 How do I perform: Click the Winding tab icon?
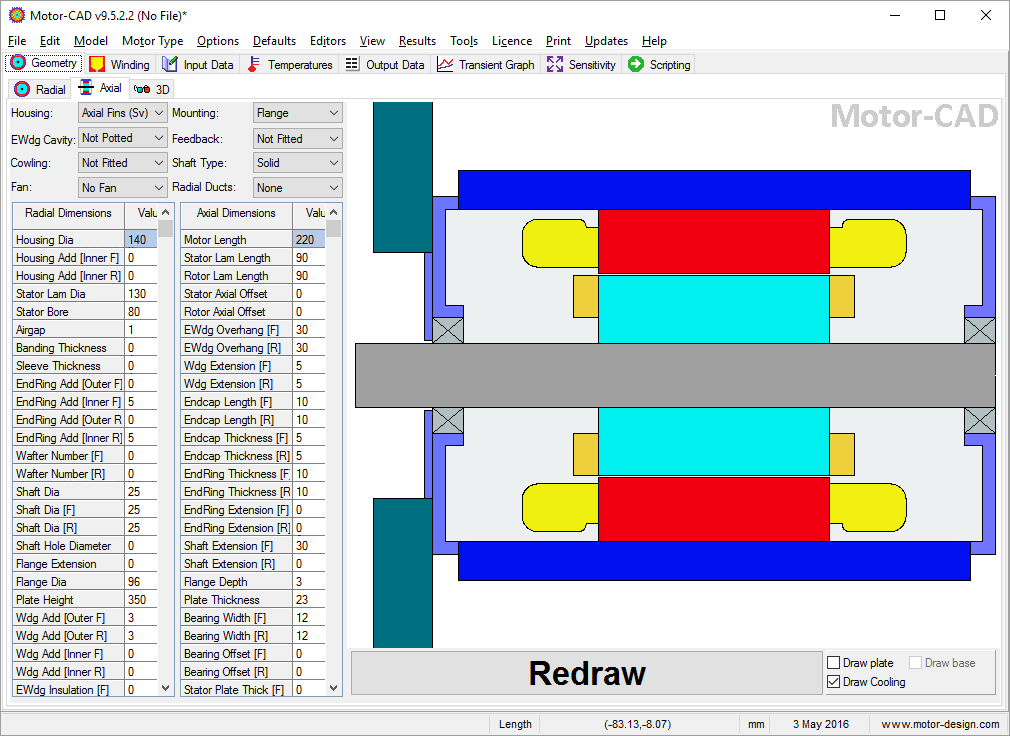pyautogui.click(x=97, y=64)
